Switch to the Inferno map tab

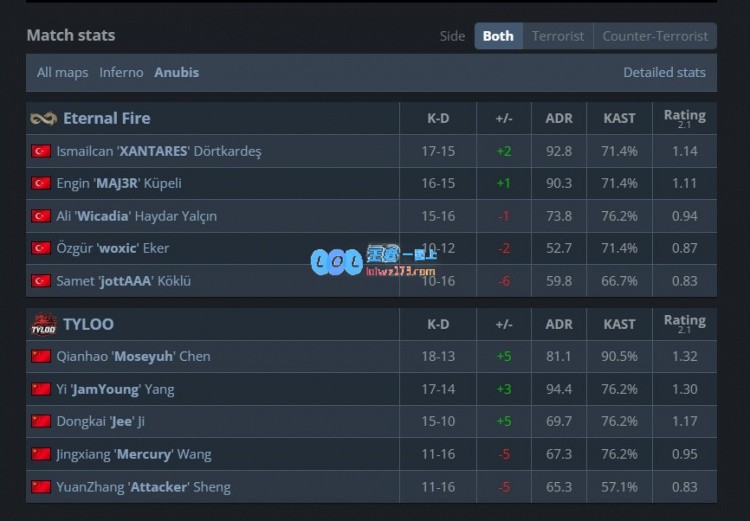[121, 72]
